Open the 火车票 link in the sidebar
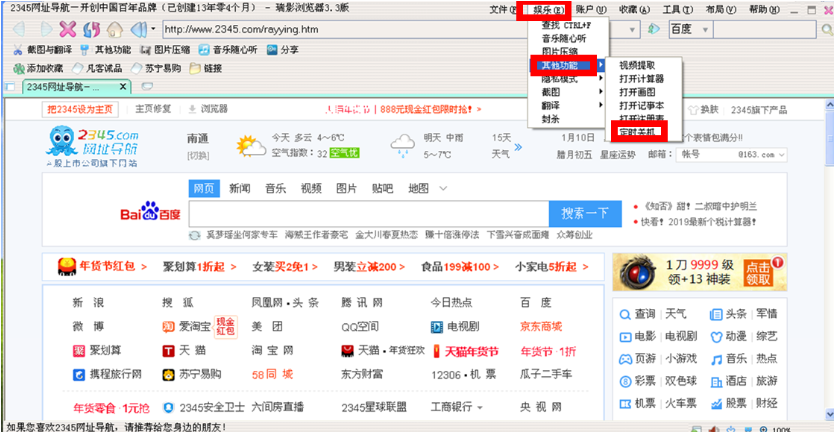The width and height of the screenshot is (837, 435). 681,404
